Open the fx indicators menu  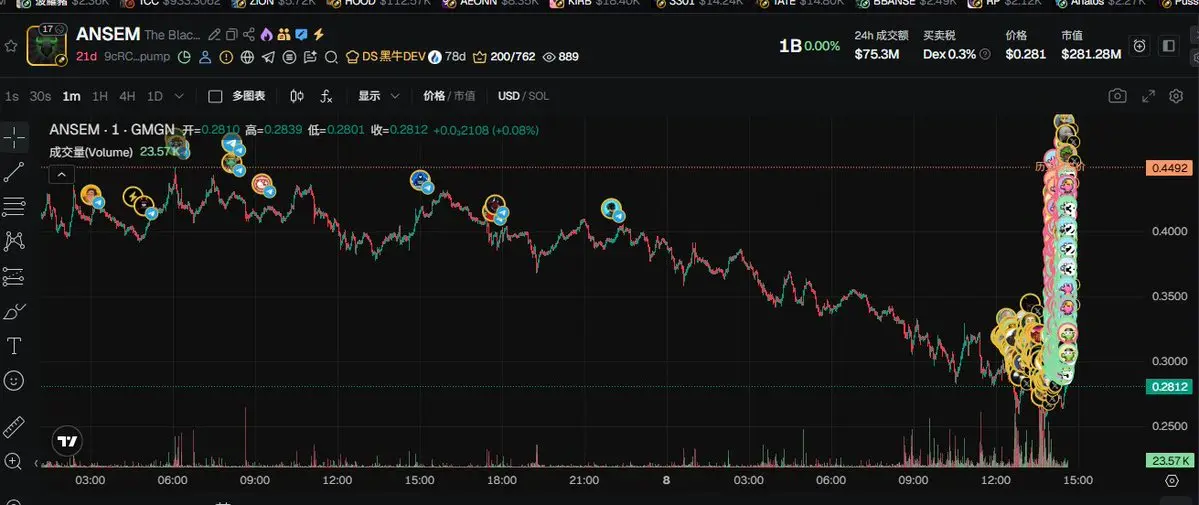coord(326,96)
